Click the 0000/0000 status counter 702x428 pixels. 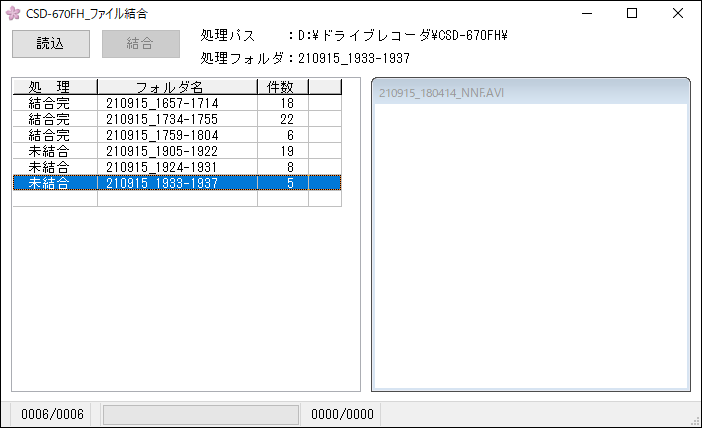pyautogui.click(x=342, y=415)
